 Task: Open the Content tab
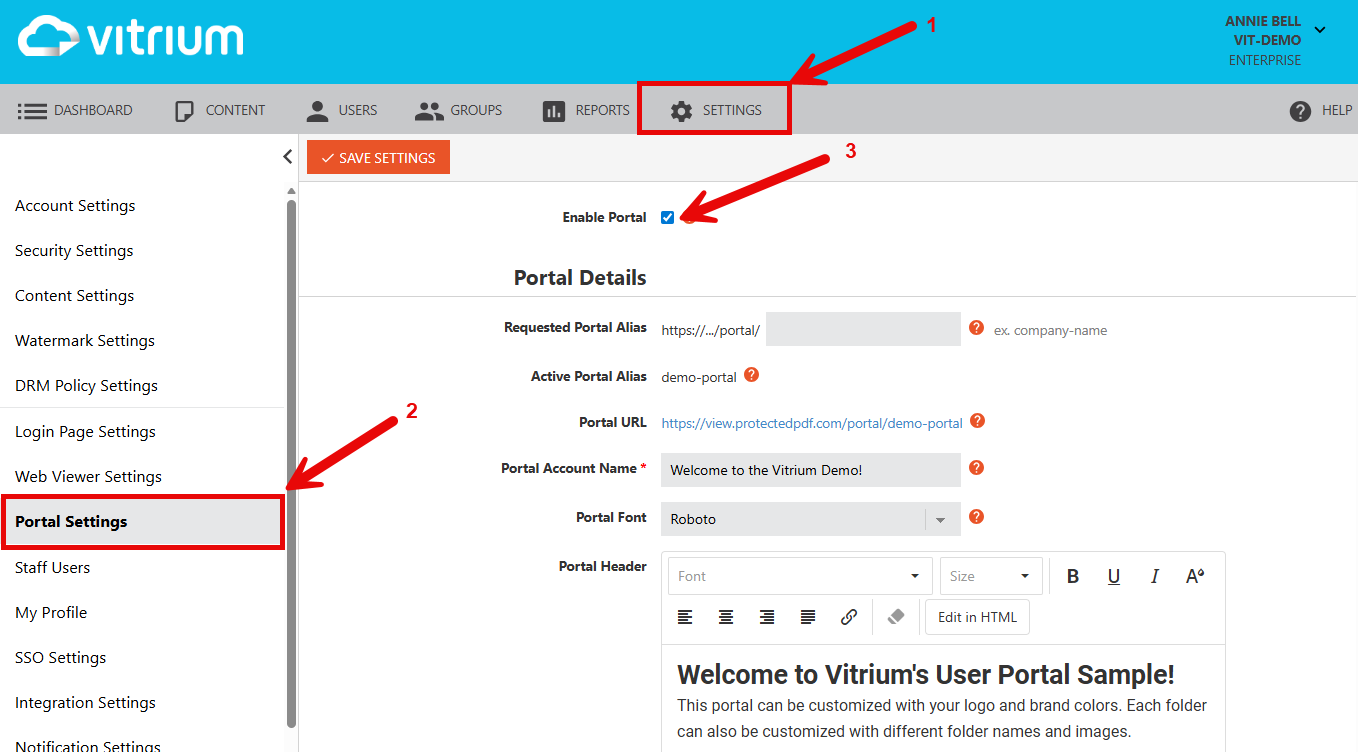pos(220,110)
